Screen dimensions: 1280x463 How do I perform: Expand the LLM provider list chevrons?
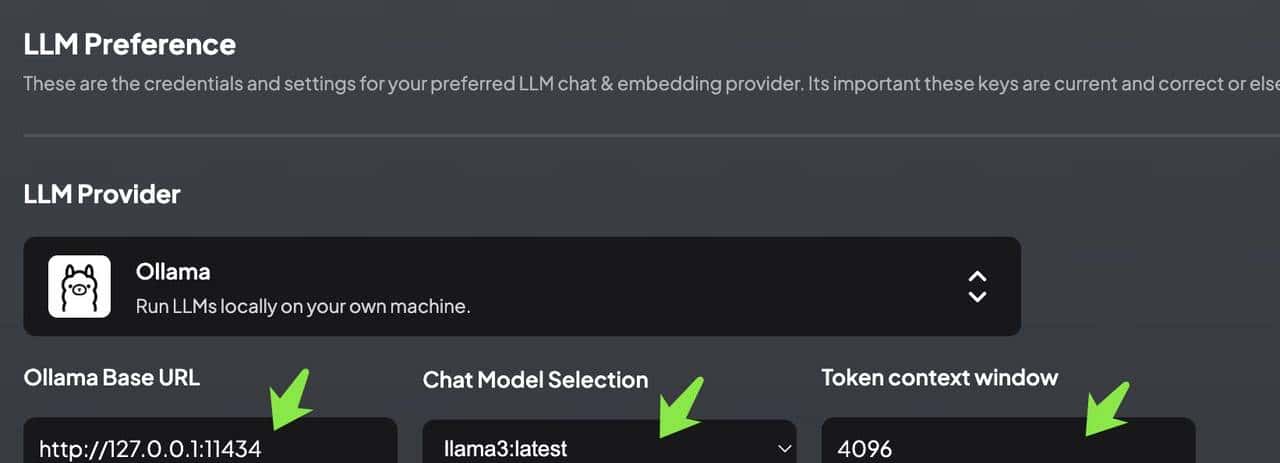point(977,286)
